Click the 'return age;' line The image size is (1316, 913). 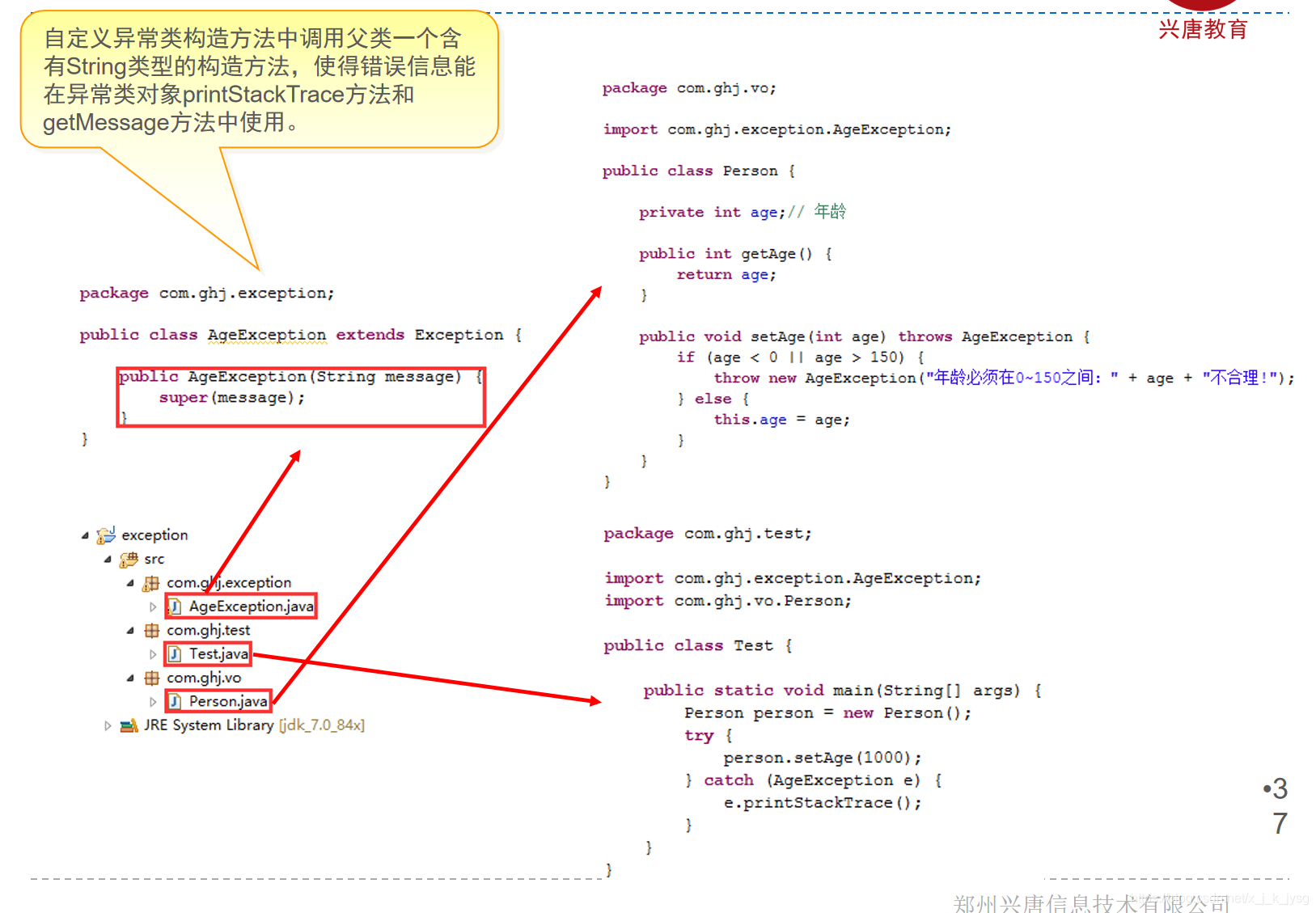click(726, 275)
